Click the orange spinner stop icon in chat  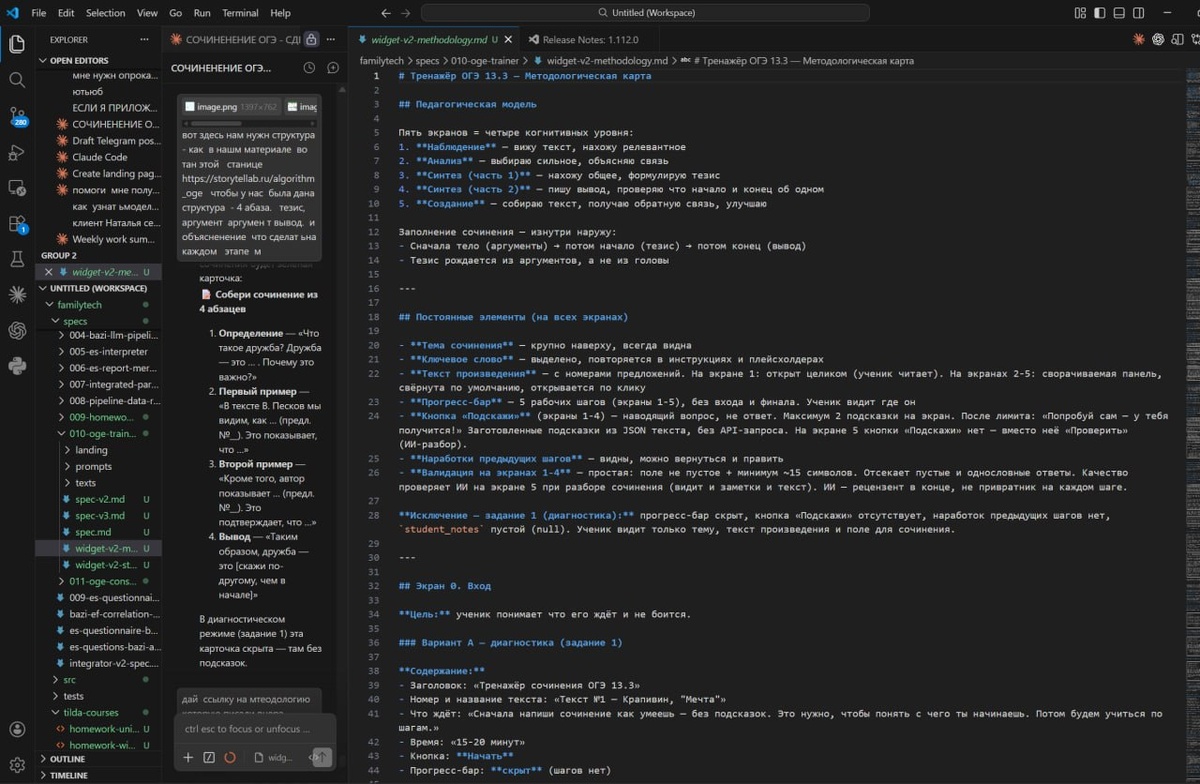click(x=229, y=758)
